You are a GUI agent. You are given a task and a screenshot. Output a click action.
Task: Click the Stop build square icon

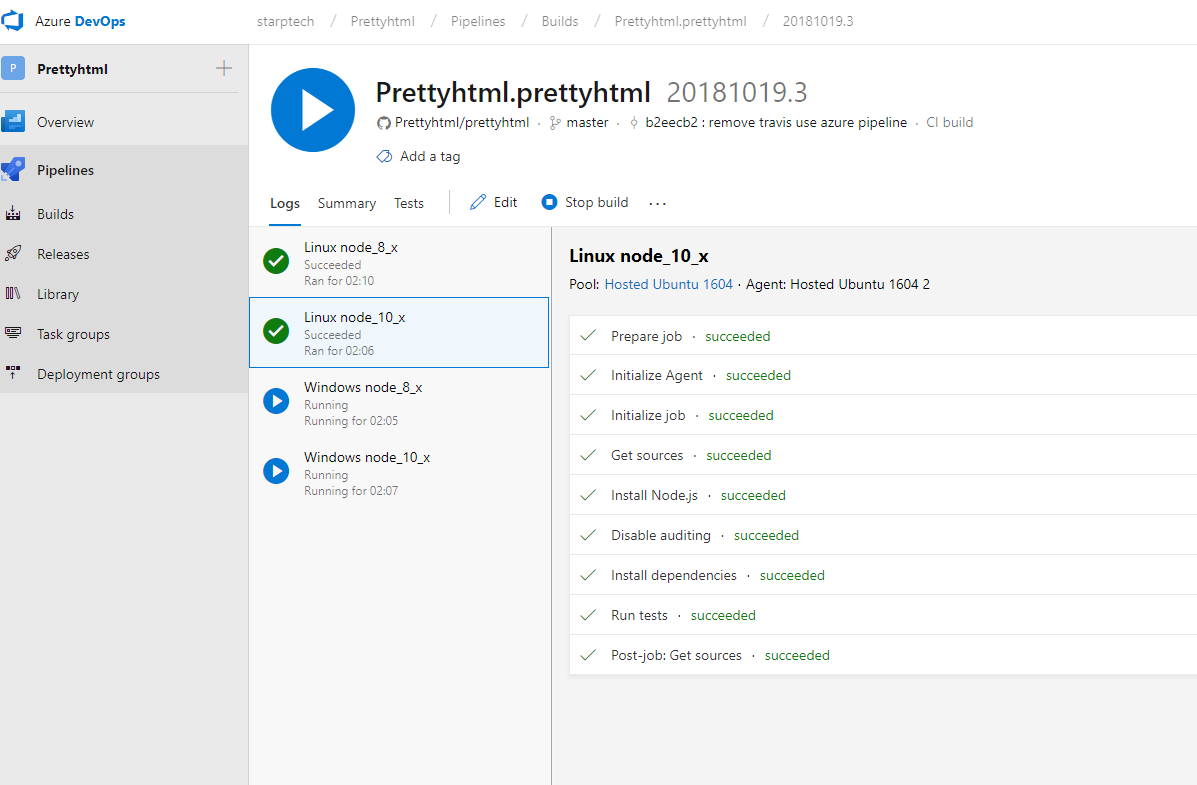click(x=550, y=202)
